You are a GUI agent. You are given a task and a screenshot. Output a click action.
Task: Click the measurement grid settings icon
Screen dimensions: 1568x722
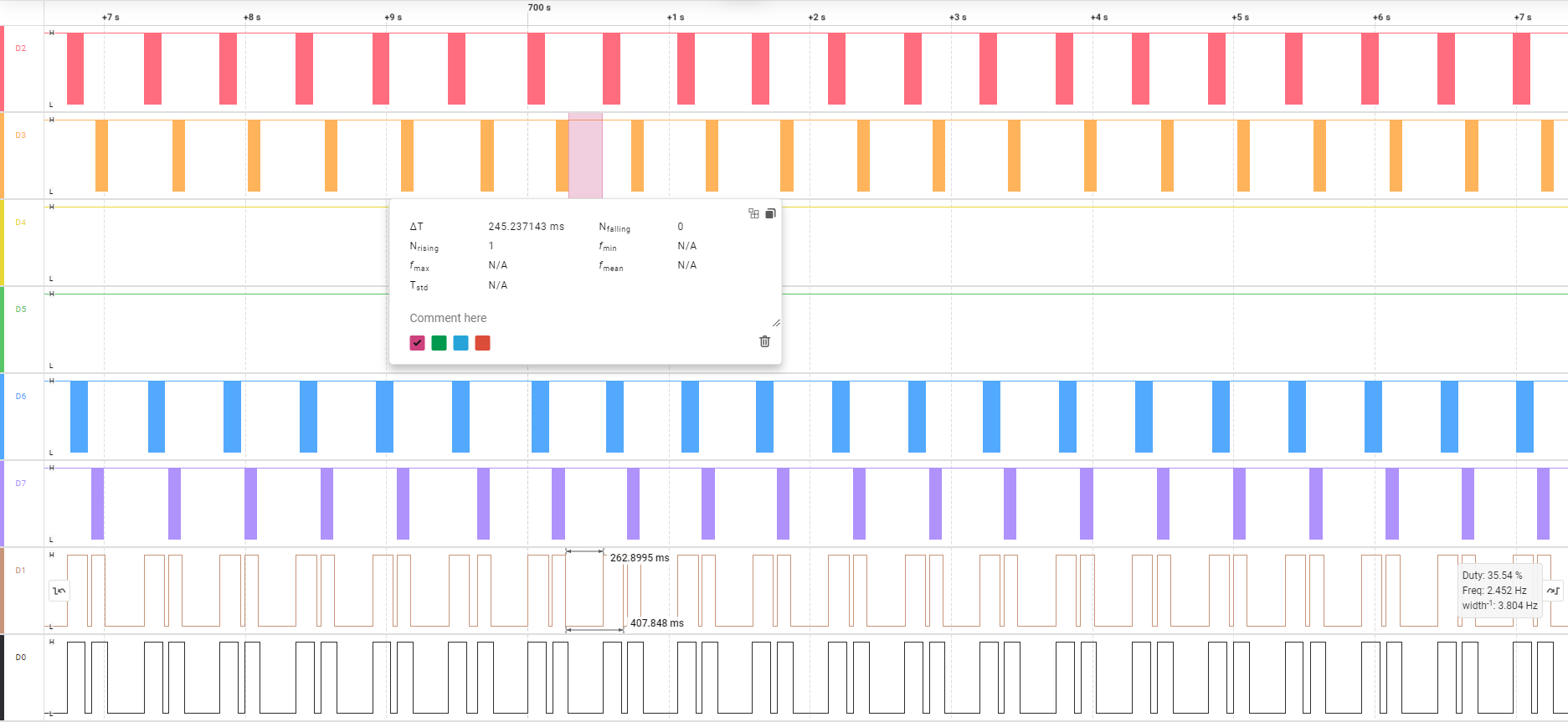coord(753,213)
